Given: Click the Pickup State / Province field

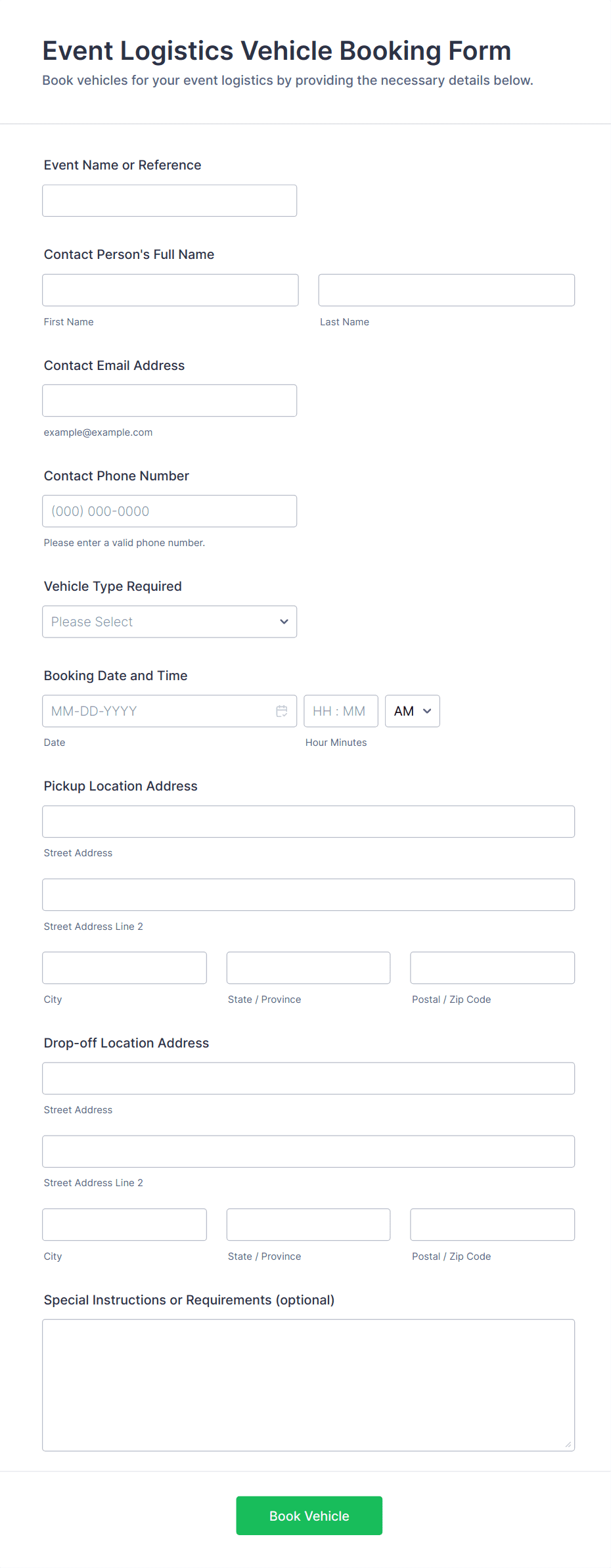Looking at the screenshot, I should (x=308, y=967).
